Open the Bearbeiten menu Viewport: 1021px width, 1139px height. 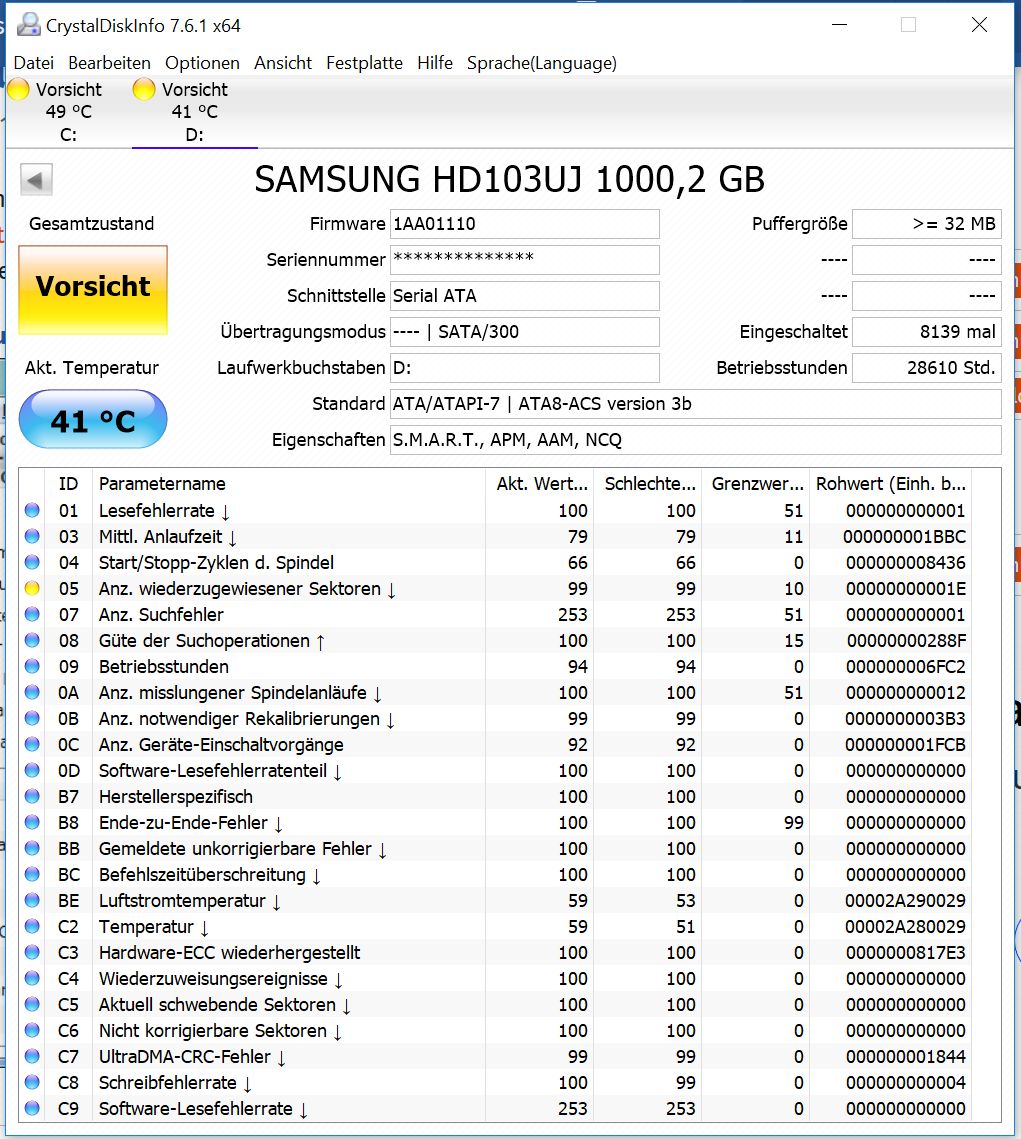click(109, 63)
